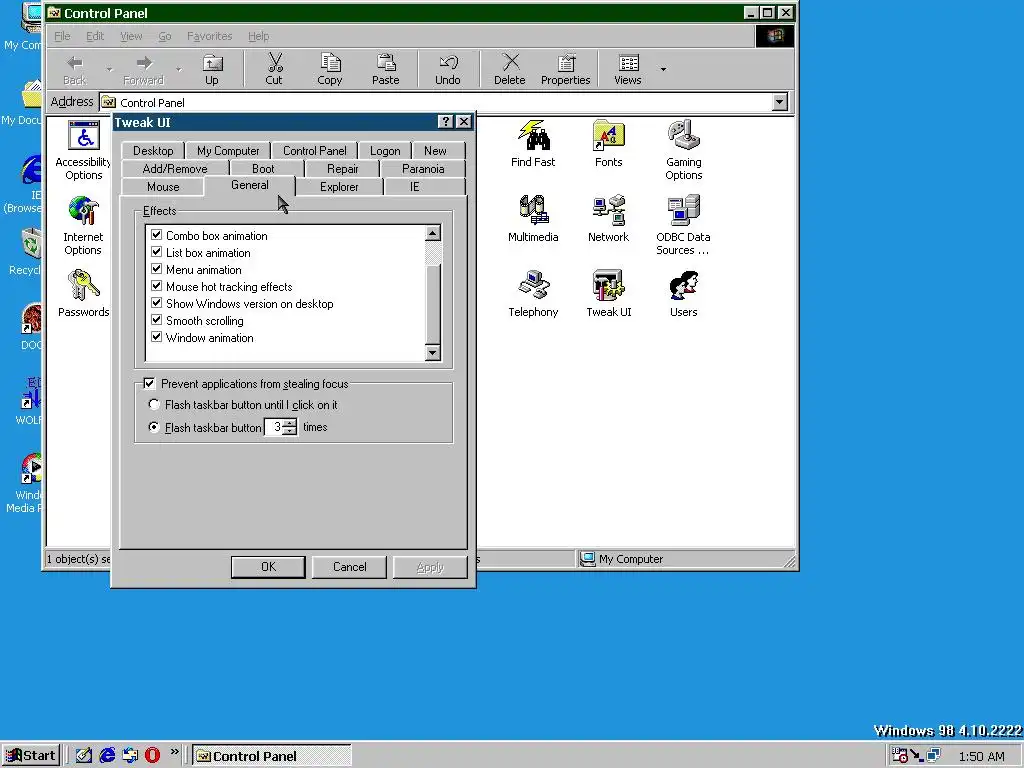
Task: Select the Flash taskbar button N times radio option
Action: [154, 427]
